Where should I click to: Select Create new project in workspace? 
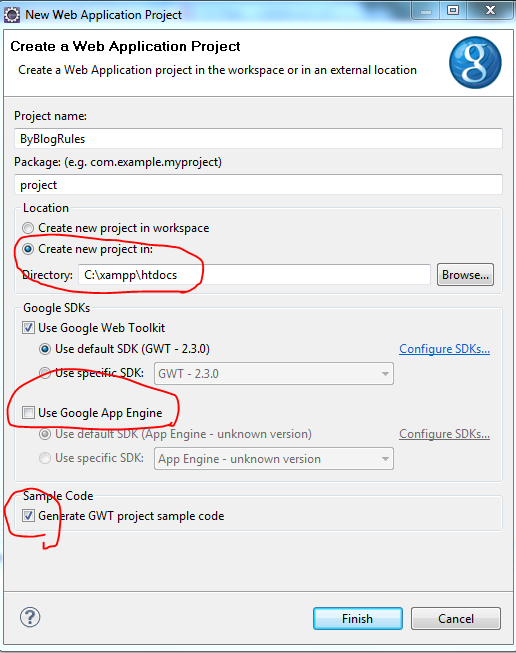(28, 228)
